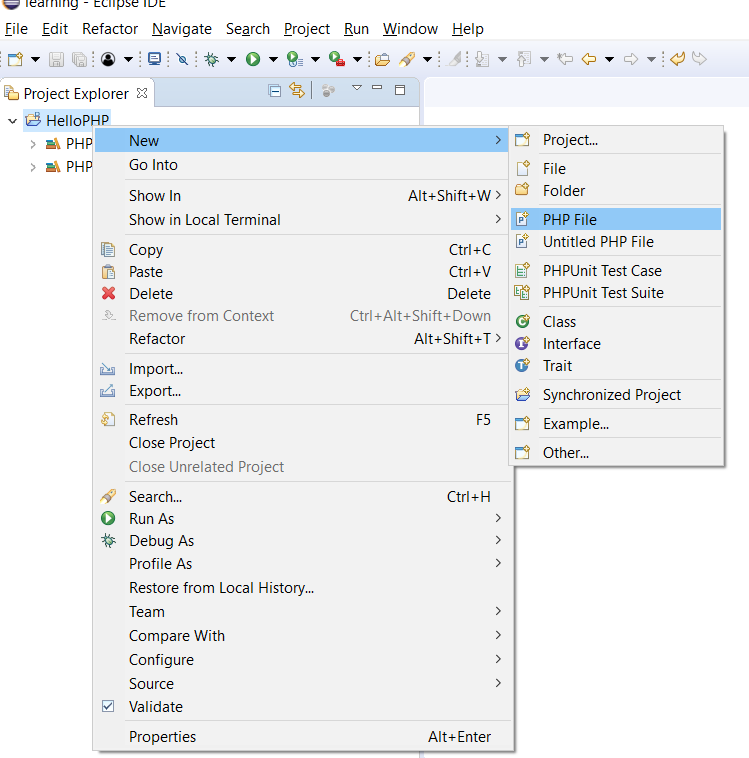Viewport: 749px width, 758px height.
Task: Click Other... in the New submenu
Action: (x=616, y=453)
